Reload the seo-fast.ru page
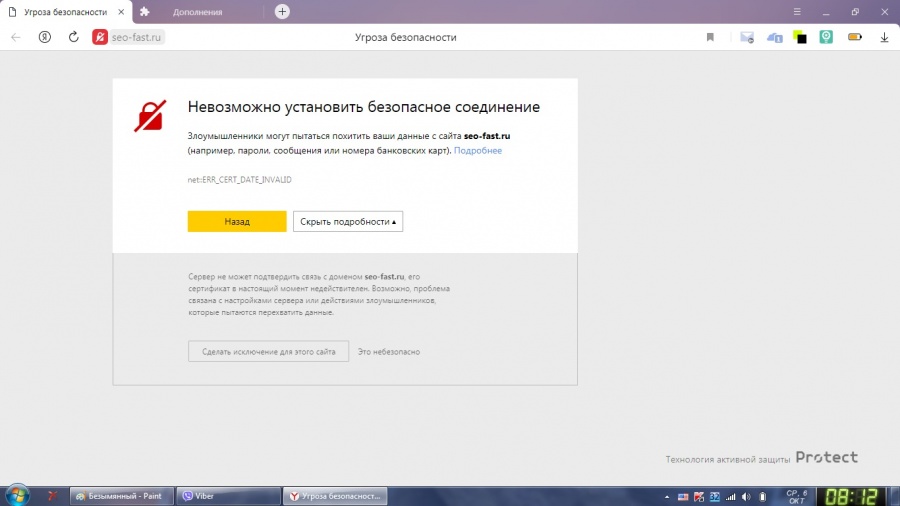This screenshot has height=506, width=900. (73, 37)
